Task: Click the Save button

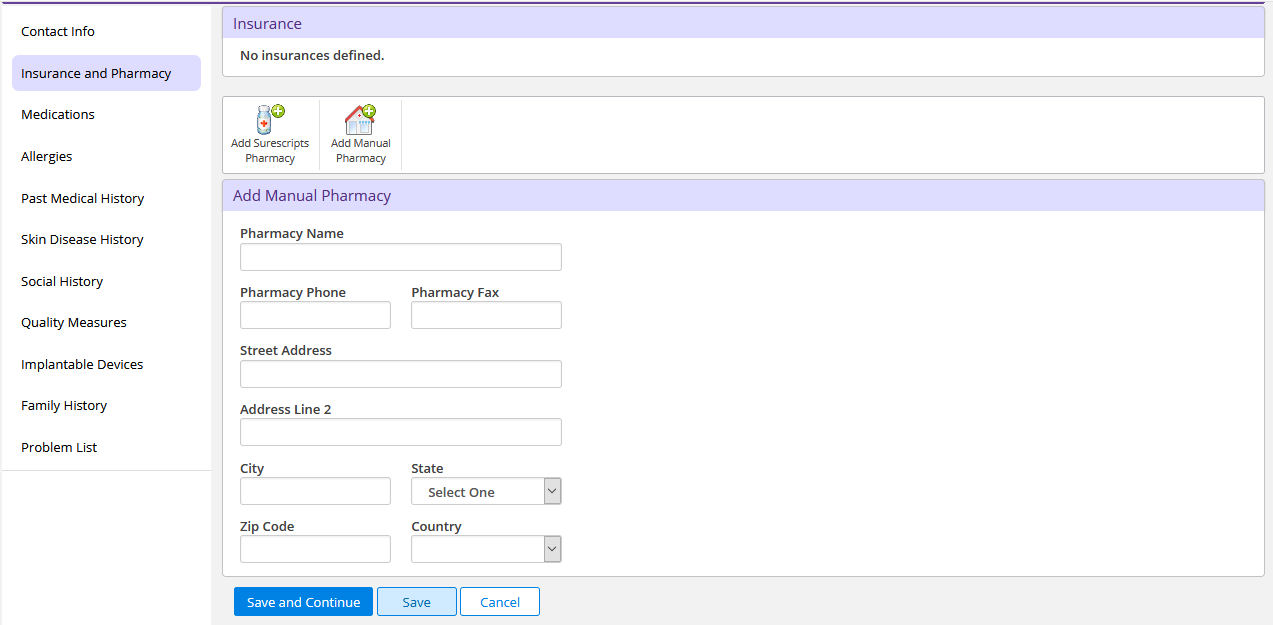Action: [417, 602]
